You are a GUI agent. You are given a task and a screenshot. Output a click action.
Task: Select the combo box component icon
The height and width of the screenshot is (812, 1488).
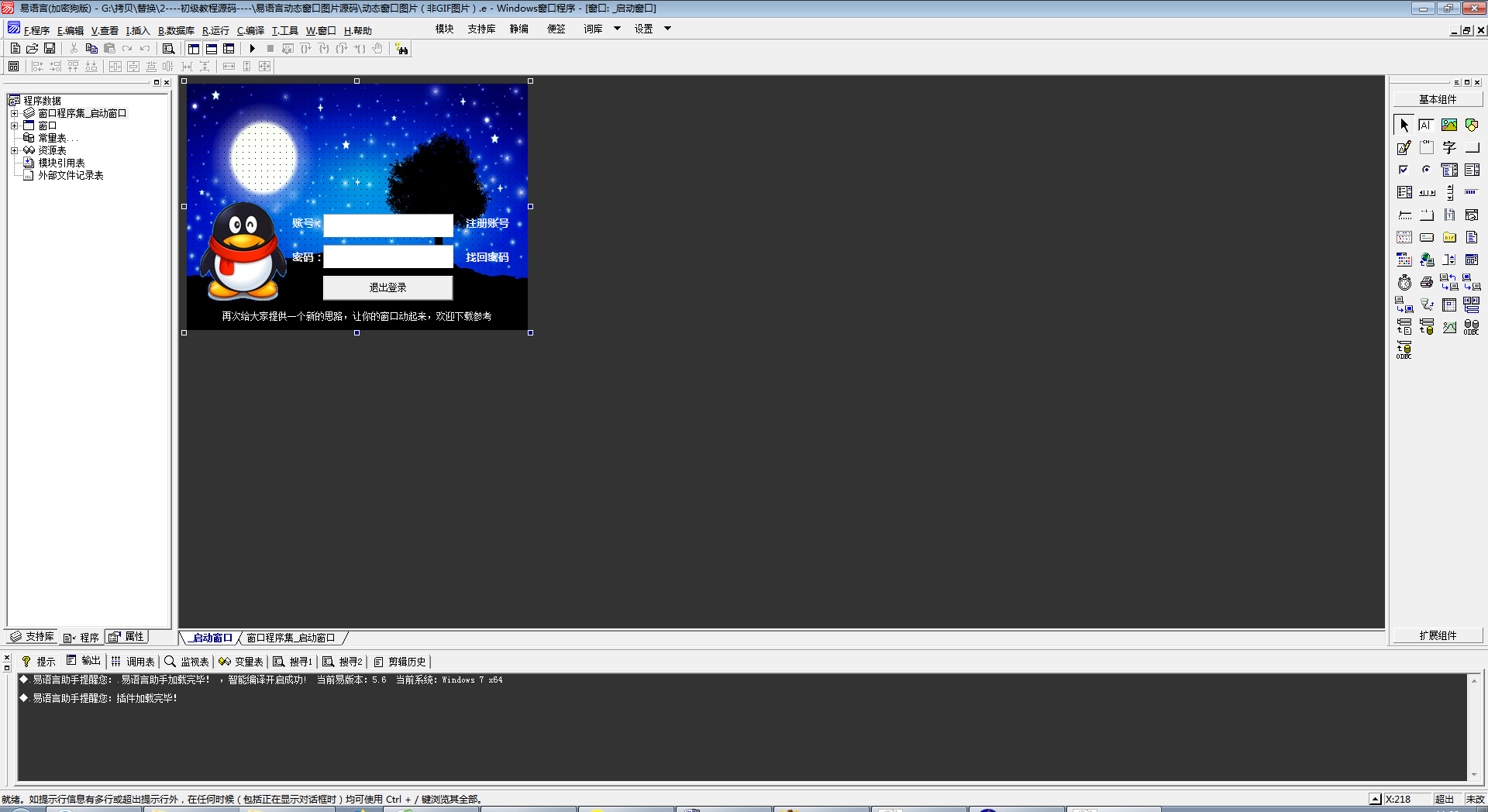pos(1449,170)
